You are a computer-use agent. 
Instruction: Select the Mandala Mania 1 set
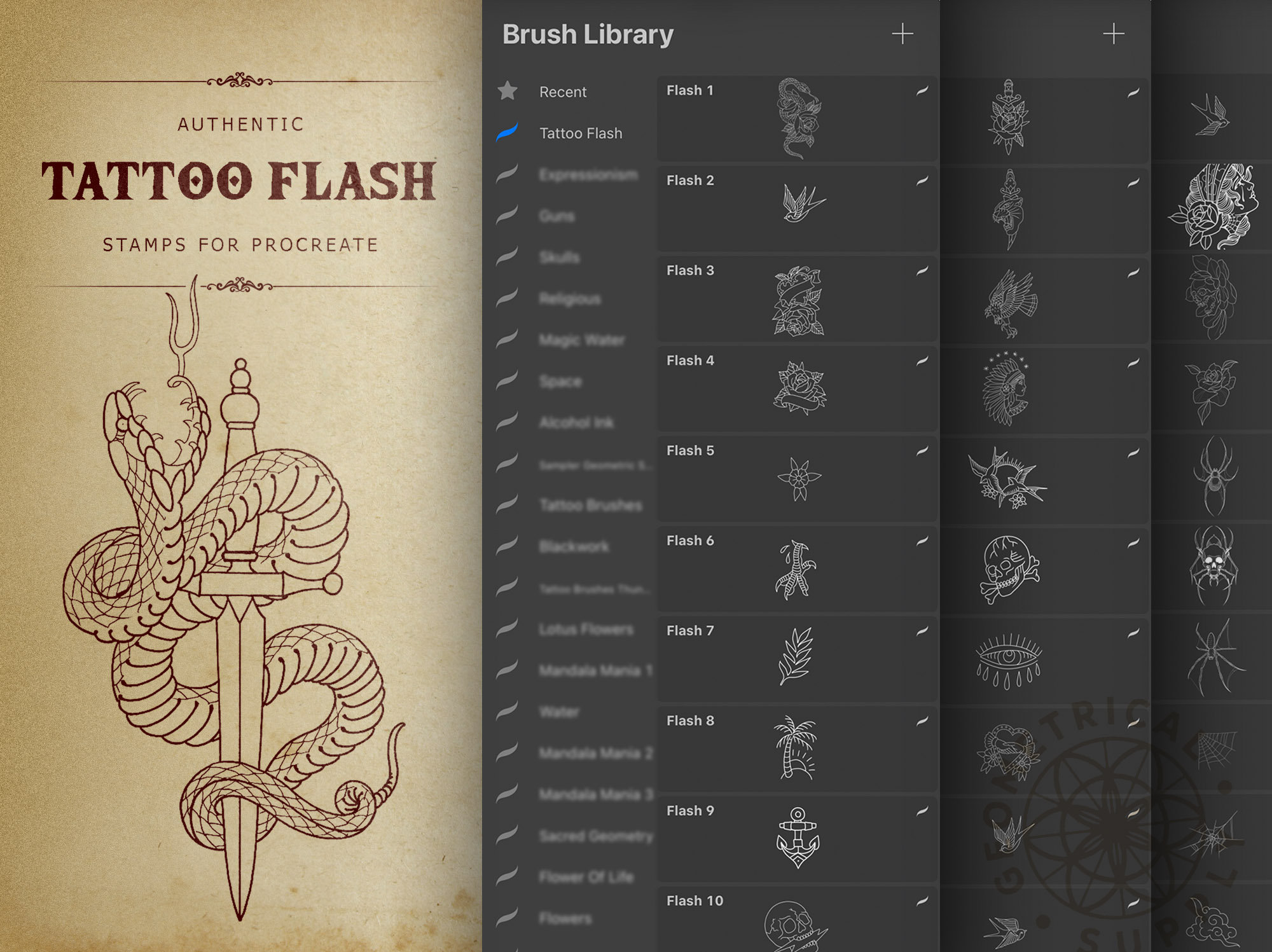[596, 671]
